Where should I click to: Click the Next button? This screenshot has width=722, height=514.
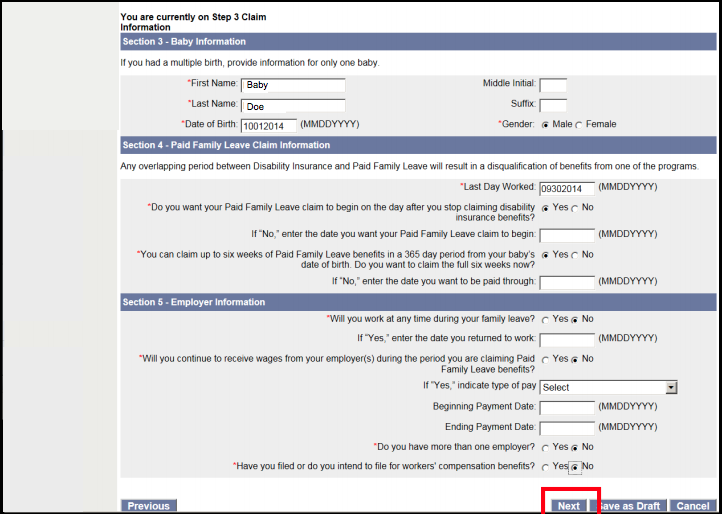click(568, 506)
